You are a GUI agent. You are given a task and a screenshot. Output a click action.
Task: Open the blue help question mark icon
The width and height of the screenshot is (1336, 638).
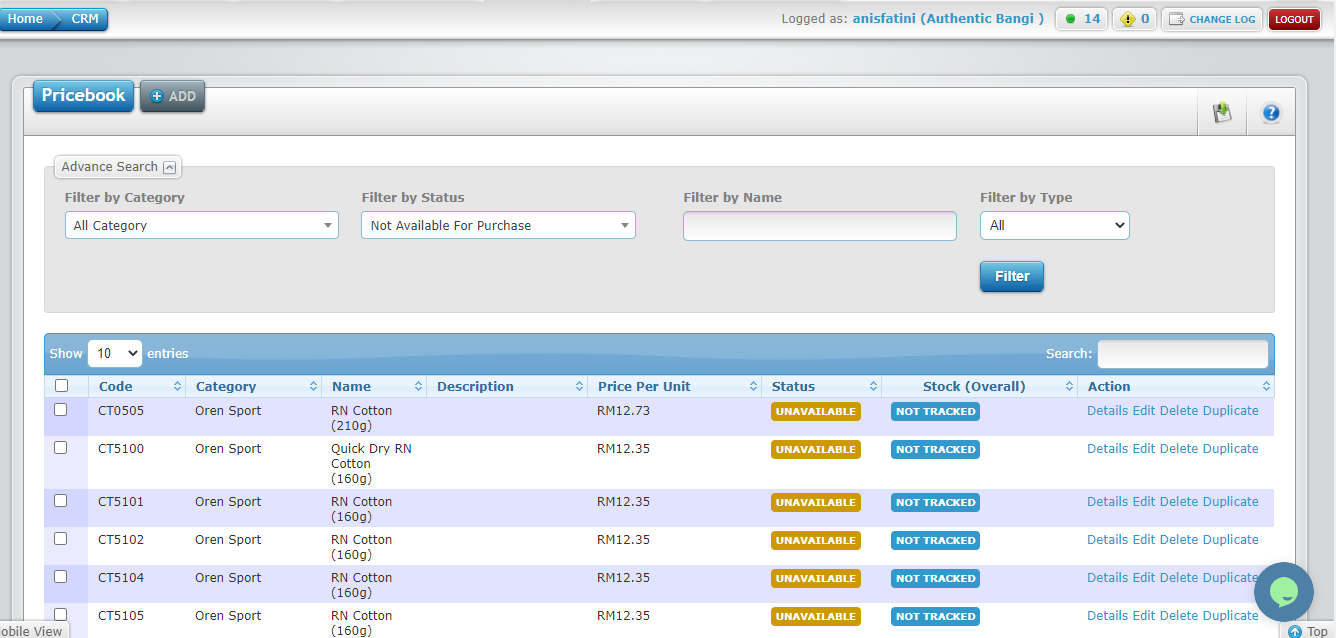(x=1271, y=113)
